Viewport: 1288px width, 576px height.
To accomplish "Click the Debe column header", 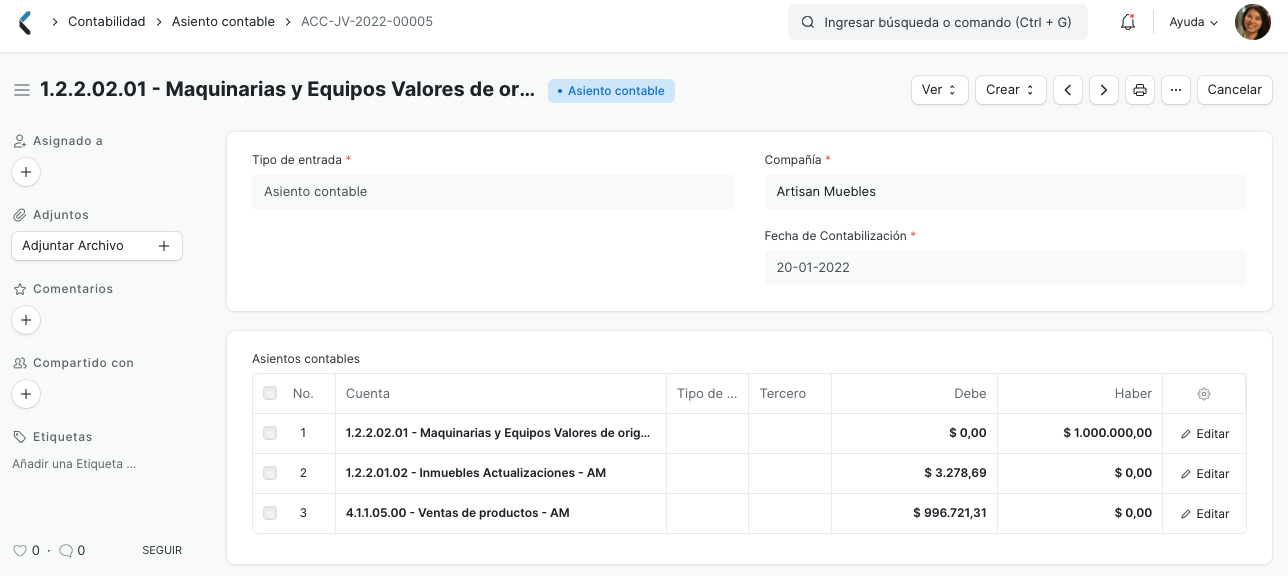I will 914,394.
